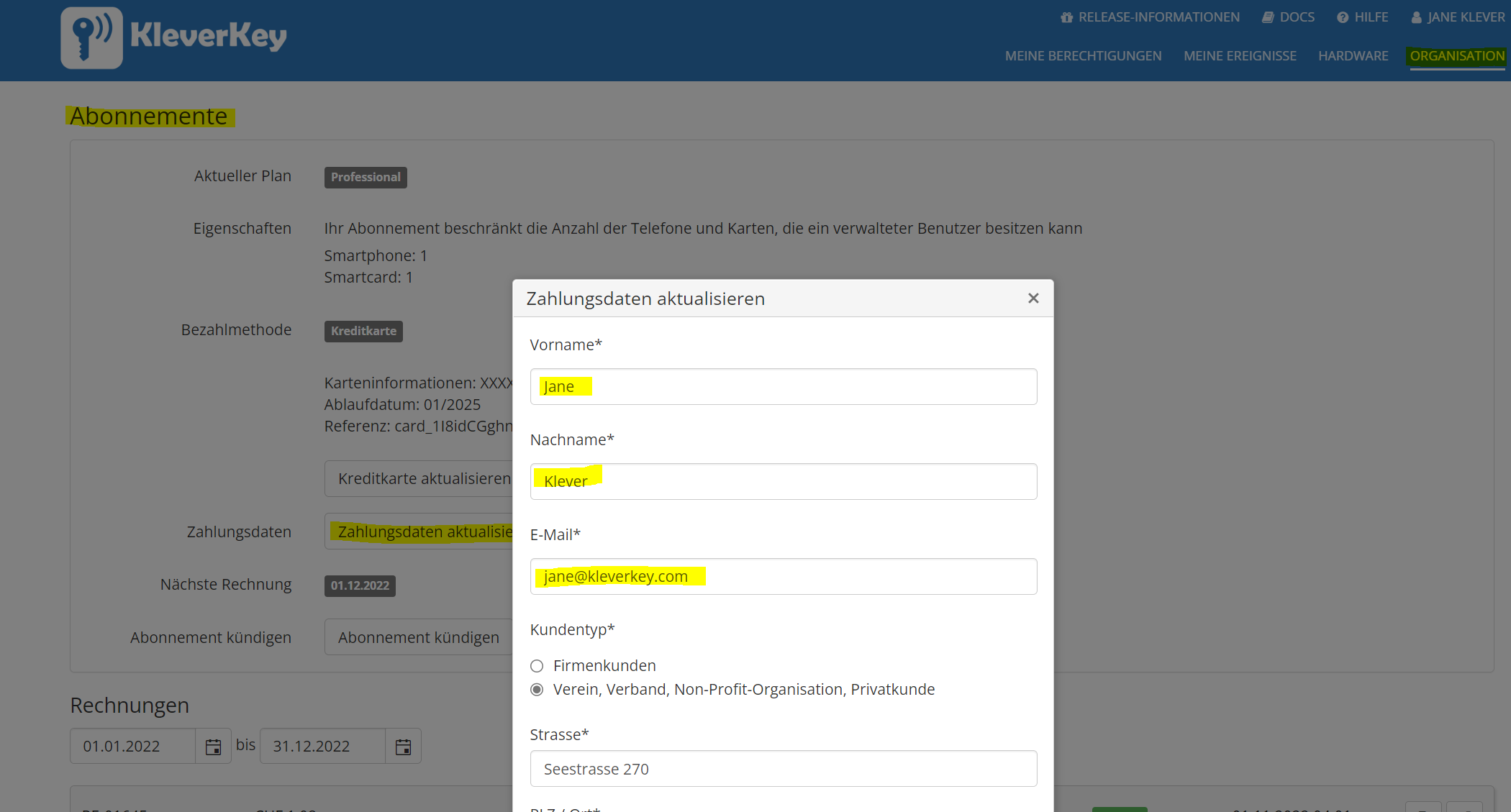Focus the E-Mail input field

pyautogui.click(x=783, y=577)
